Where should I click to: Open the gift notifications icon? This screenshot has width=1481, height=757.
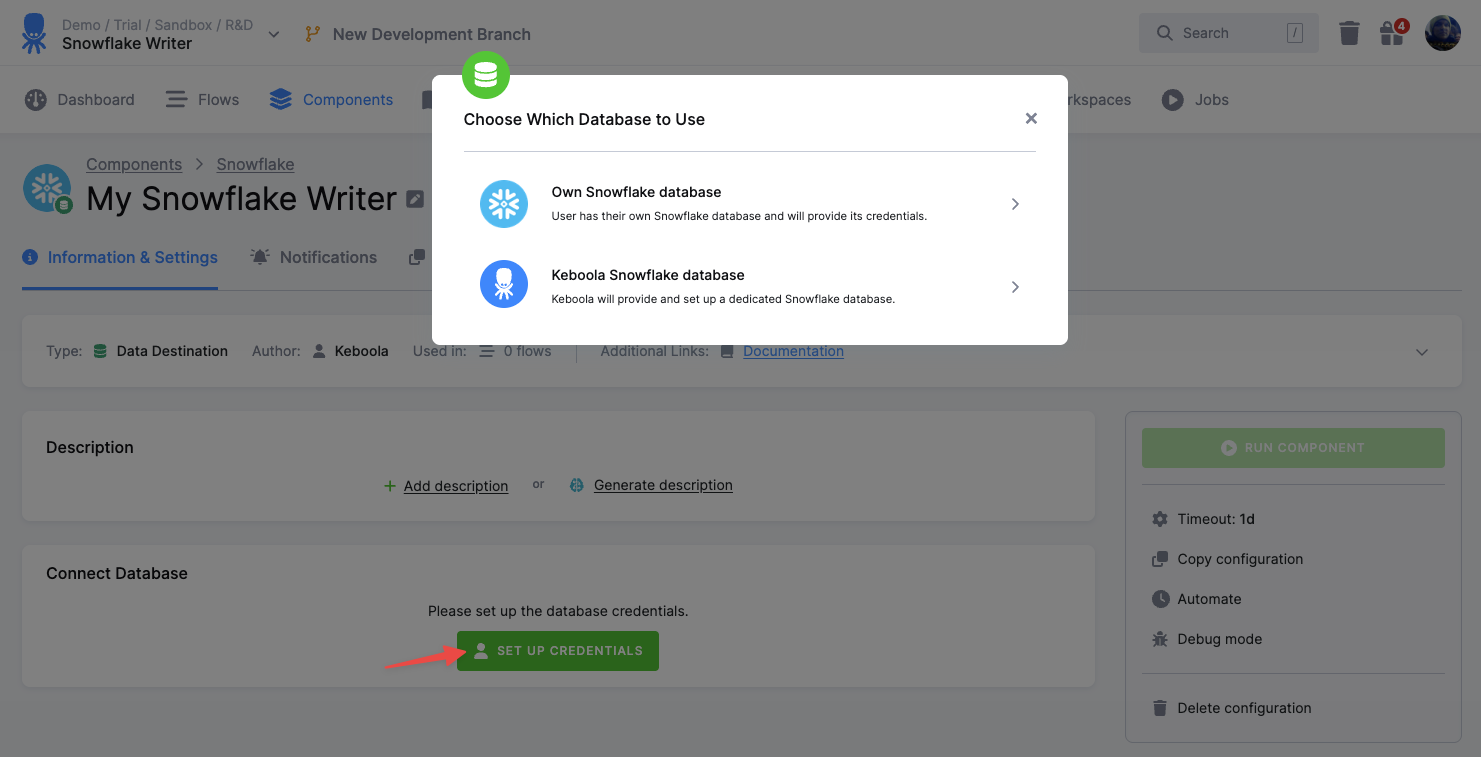[x=1392, y=33]
